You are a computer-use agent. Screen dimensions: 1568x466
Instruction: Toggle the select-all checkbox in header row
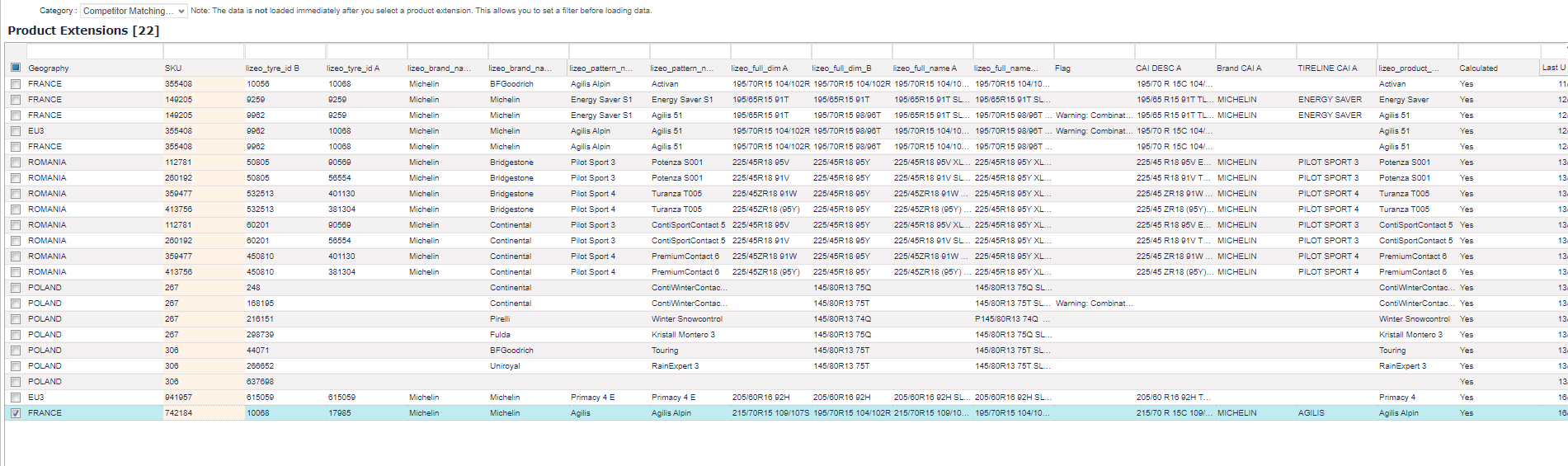pyautogui.click(x=16, y=68)
